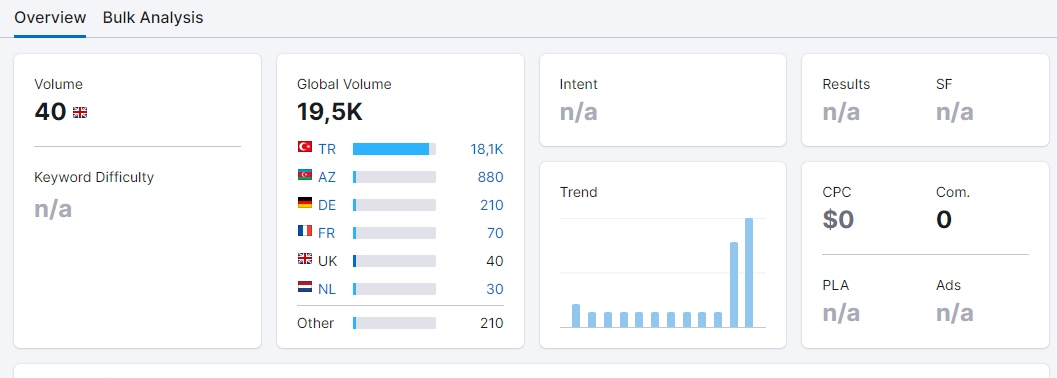Click the 70 volume value for FR

pos(495,233)
